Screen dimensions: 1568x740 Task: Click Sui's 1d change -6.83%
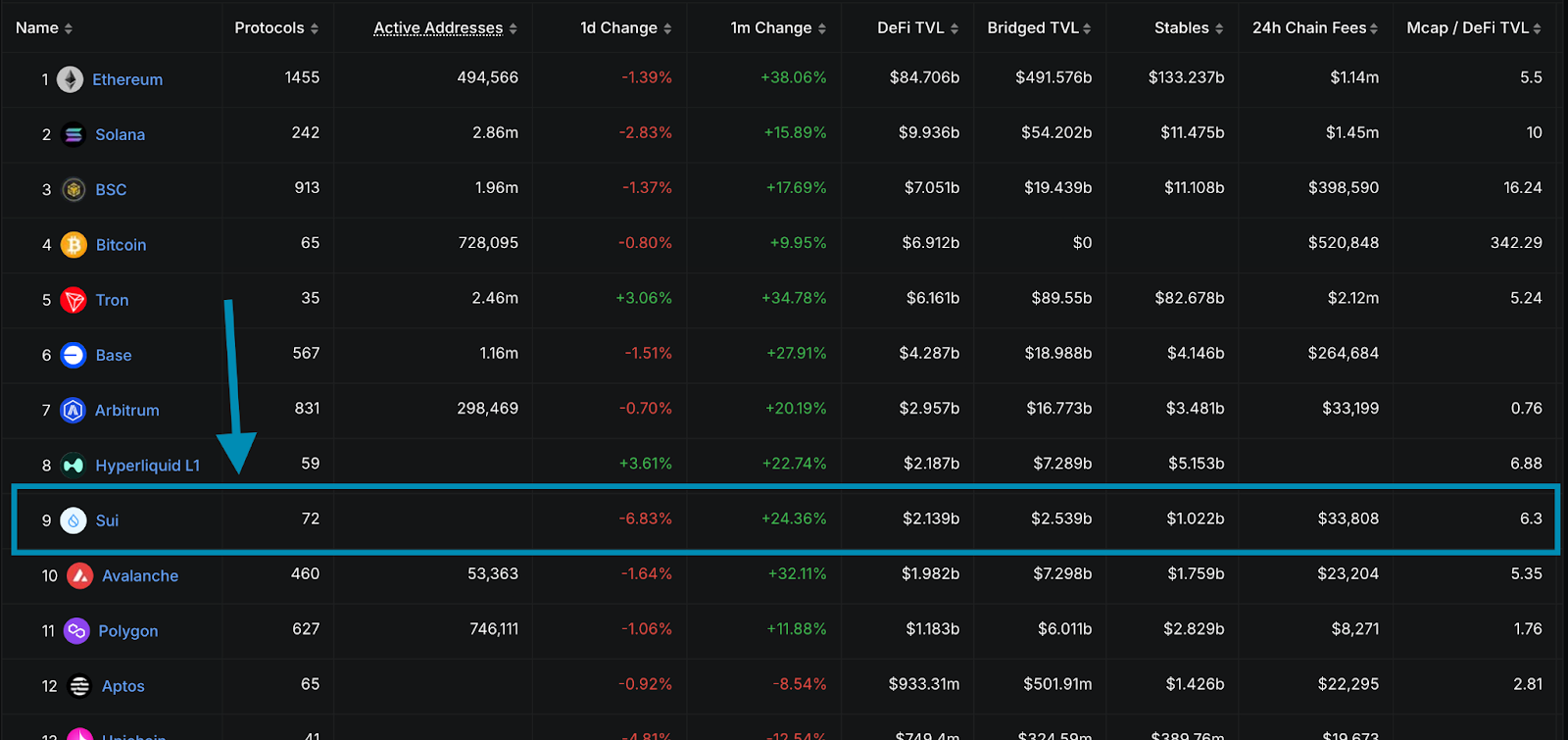[x=645, y=518]
